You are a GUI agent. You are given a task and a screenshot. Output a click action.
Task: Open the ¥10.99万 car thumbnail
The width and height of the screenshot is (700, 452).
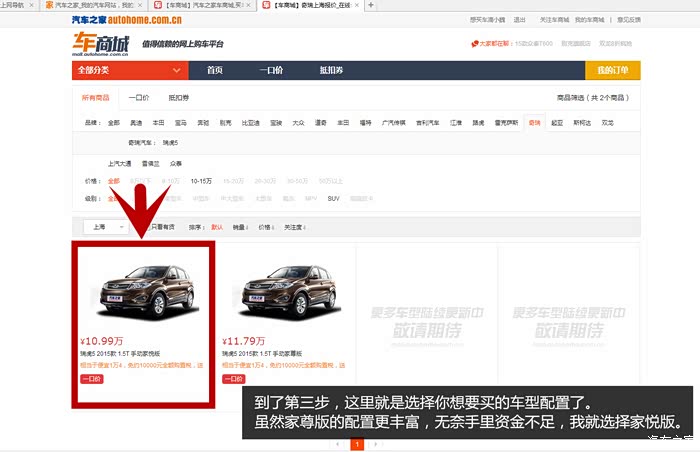(148, 293)
